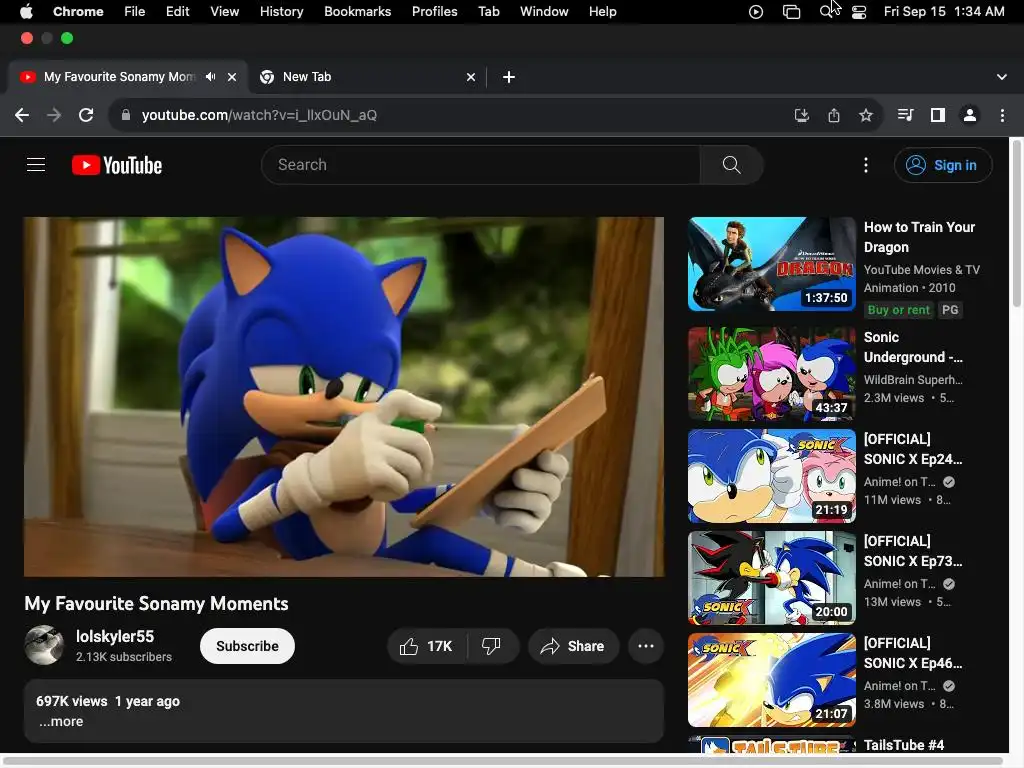Click the How to Train Your Dragon title
Screen dimensions: 1024x768
[920, 237]
